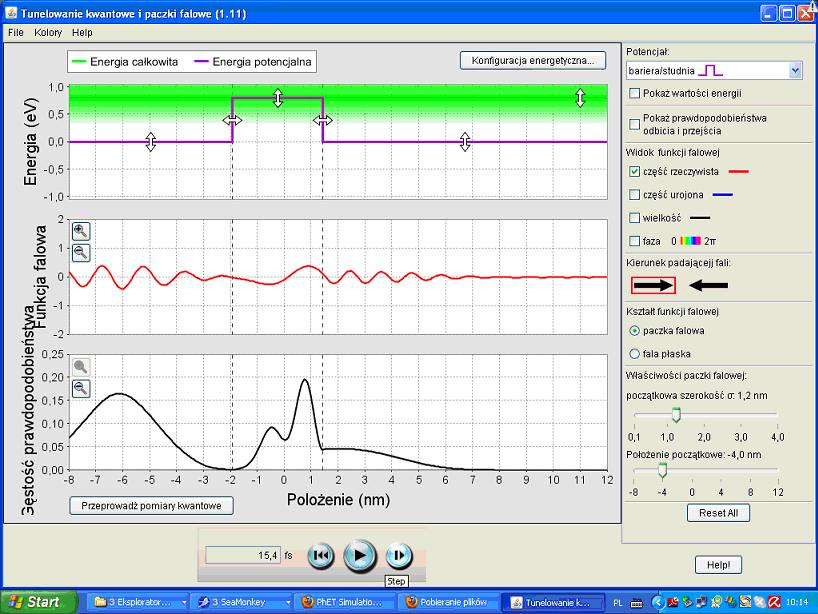Click the left barrier edge horizontal handle
The image size is (818, 614).
232,121
